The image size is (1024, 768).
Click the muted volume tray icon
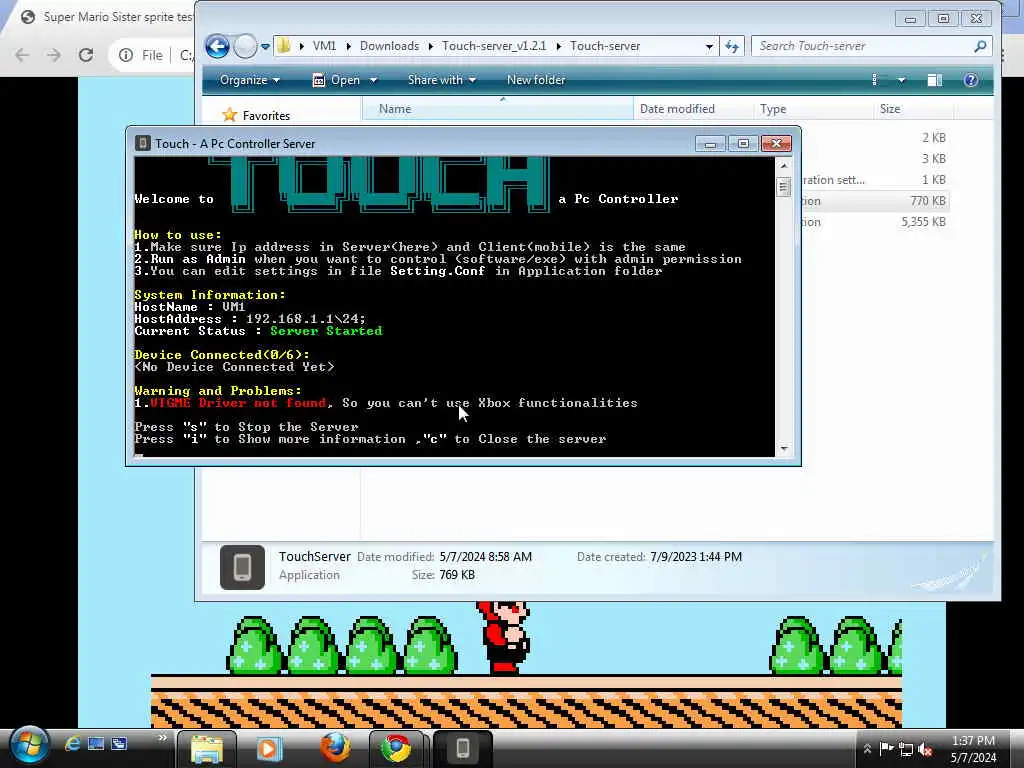[x=925, y=749]
